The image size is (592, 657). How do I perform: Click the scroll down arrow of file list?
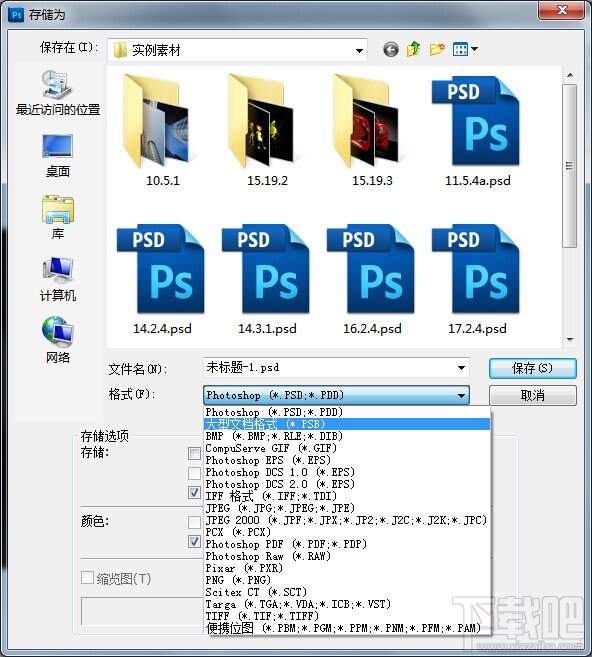[x=570, y=340]
